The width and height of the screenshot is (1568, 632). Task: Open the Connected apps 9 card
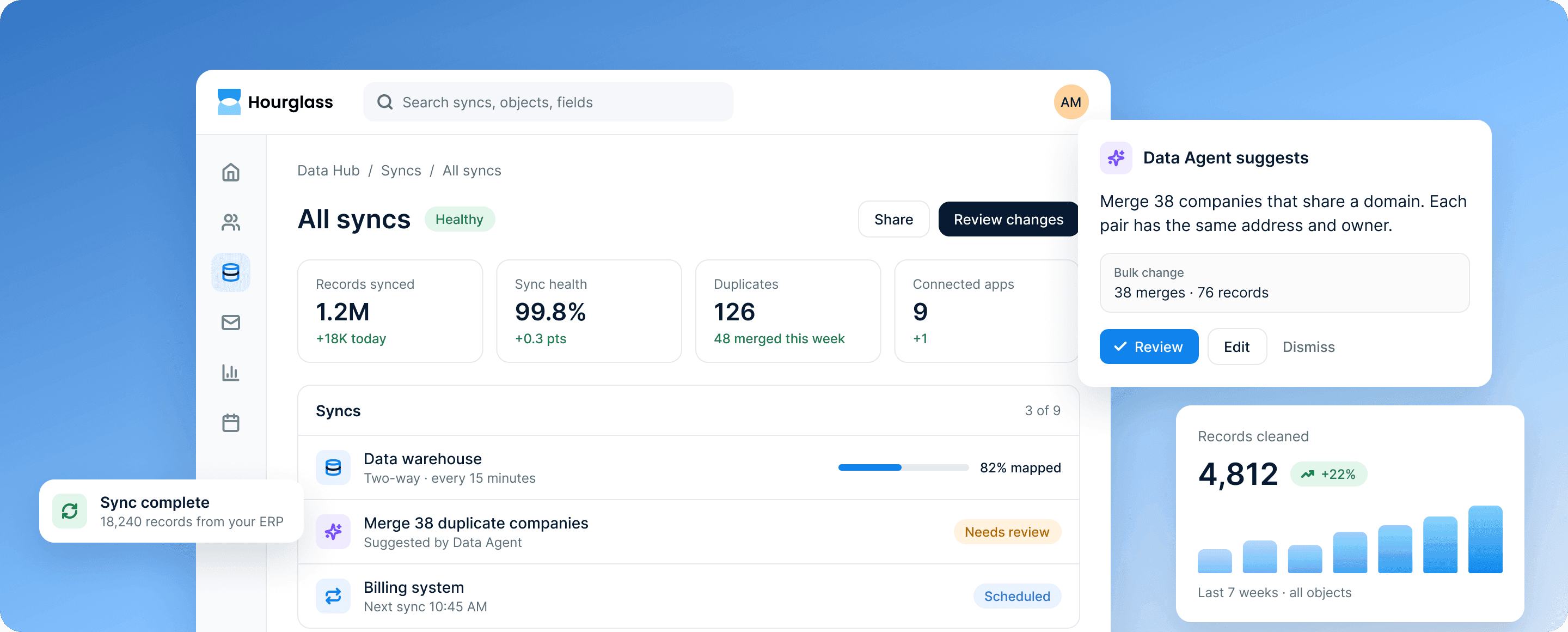(986, 311)
